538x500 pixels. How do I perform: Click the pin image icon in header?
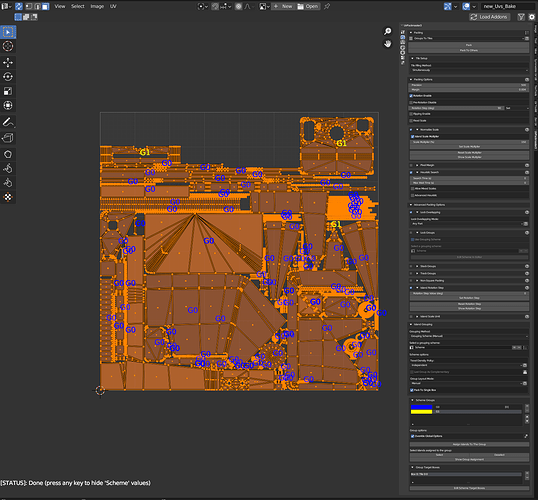point(327,6)
